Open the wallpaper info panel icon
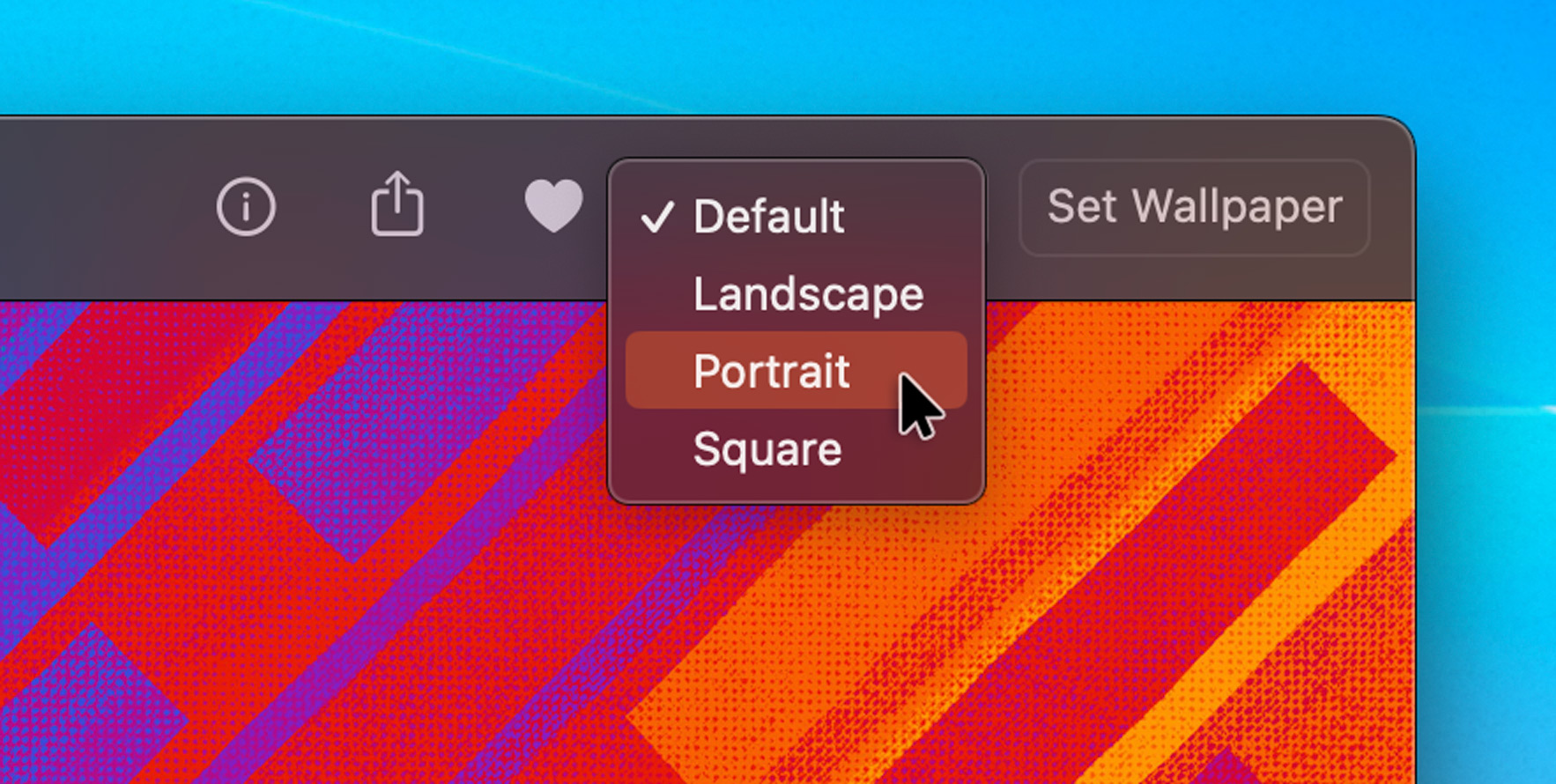This screenshot has width=1556, height=784. click(x=246, y=207)
